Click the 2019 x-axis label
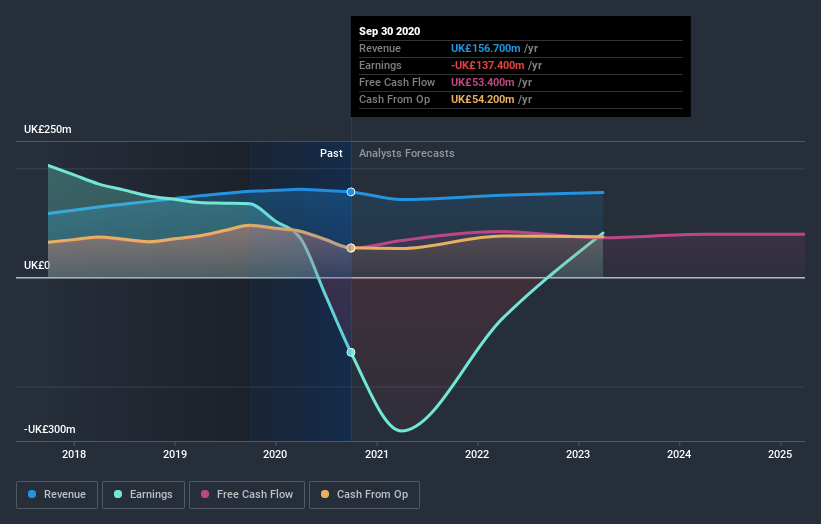This screenshot has height=524, width=821. [175, 454]
